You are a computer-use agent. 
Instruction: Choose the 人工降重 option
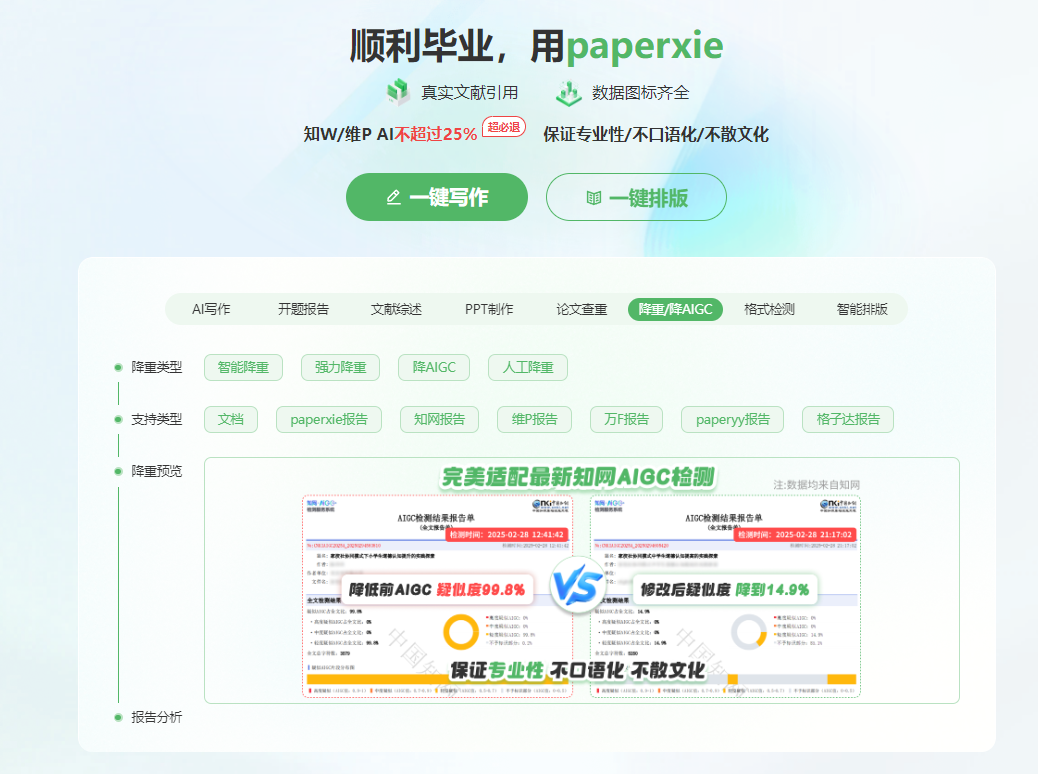[x=527, y=367]
